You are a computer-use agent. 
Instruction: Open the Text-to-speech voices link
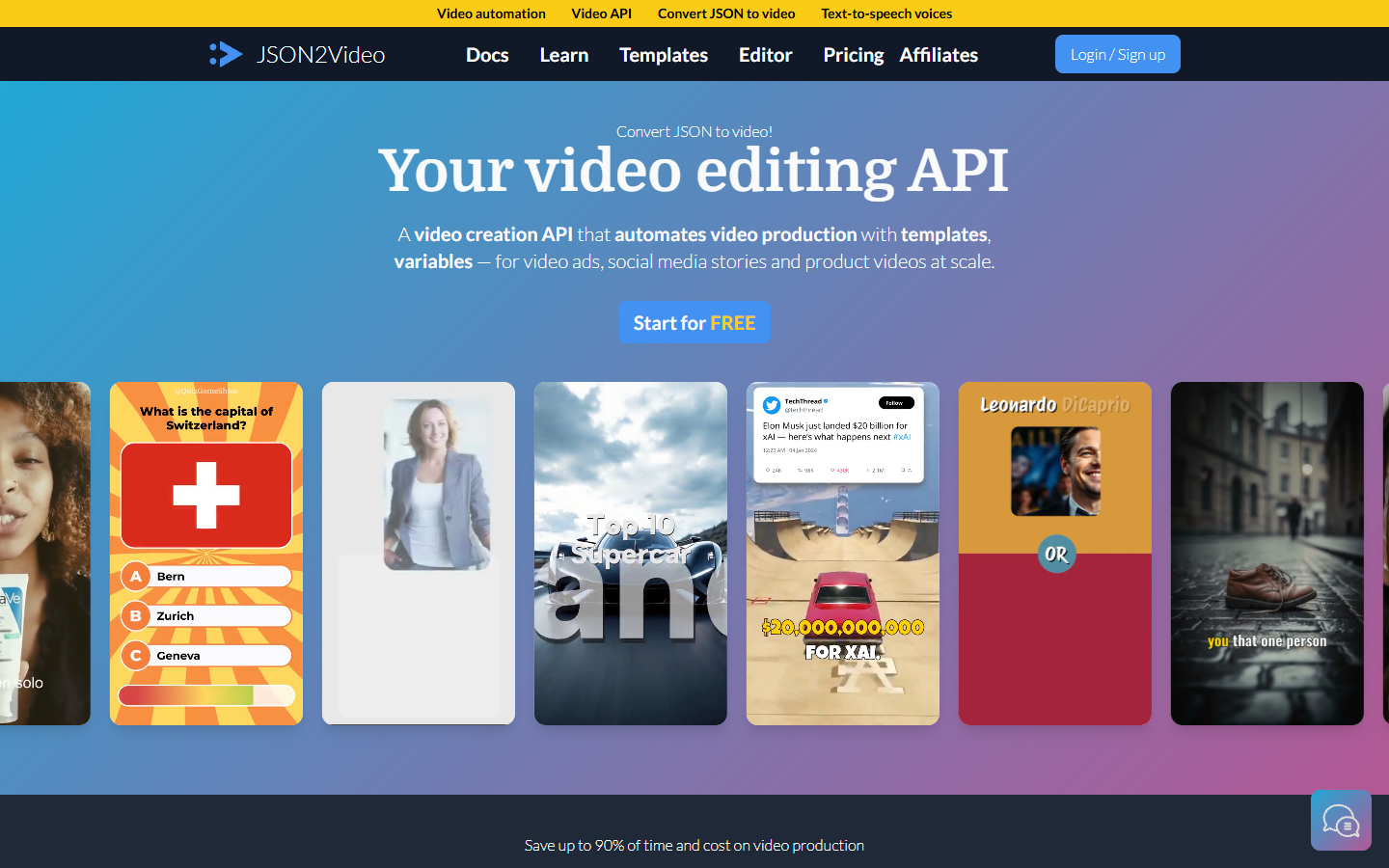pos(886,14)
